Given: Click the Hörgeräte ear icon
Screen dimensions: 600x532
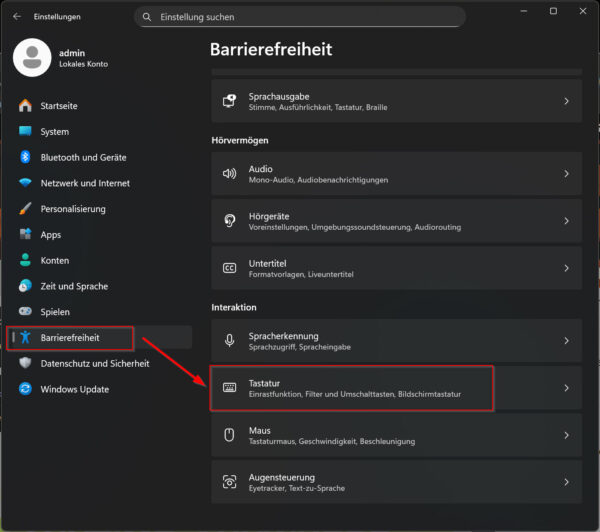Looking at the screenshot, I should [229, 220].
